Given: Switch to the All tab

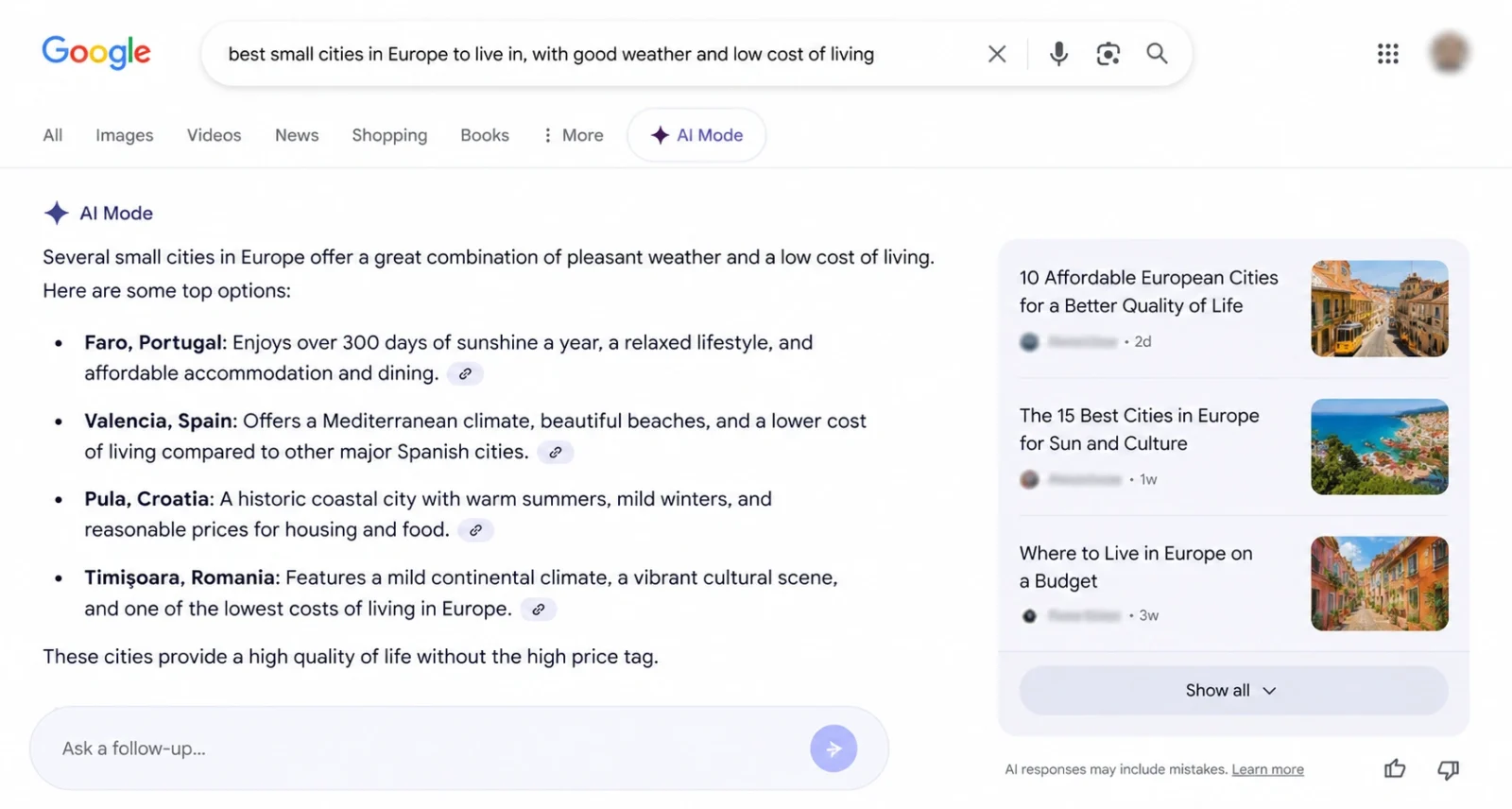Looking at the screenshot, I should click(53, 135).
